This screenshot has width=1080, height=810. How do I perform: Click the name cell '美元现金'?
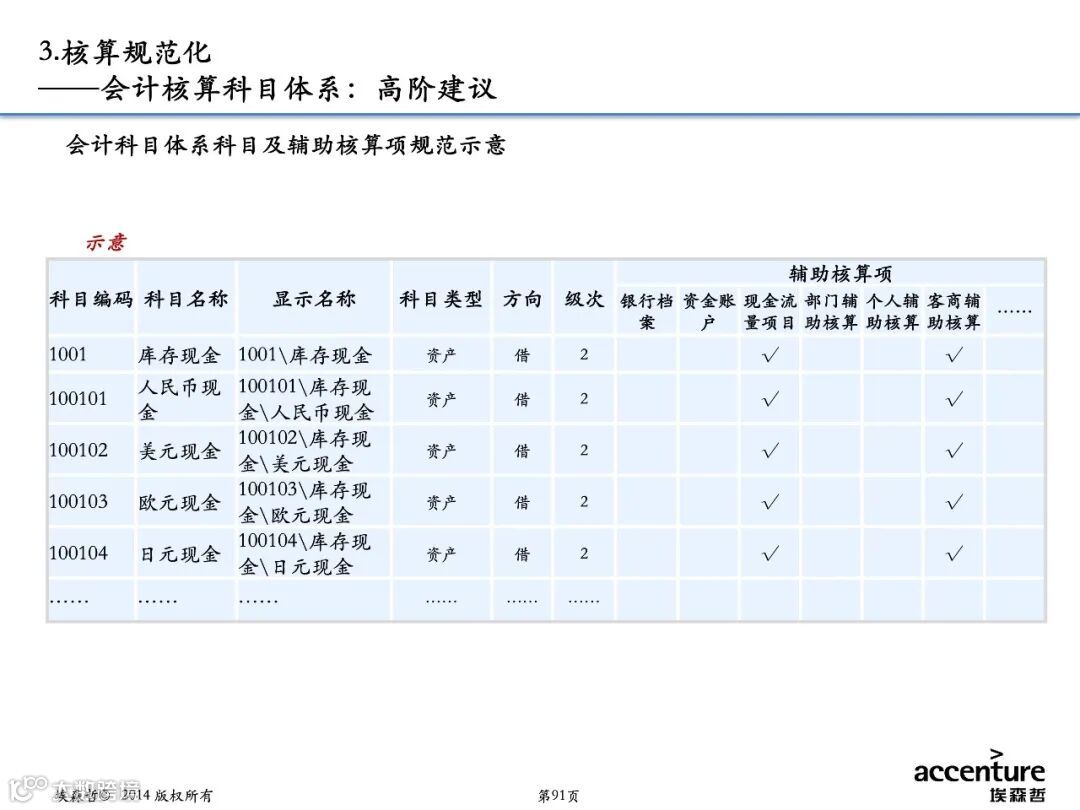point(179,451)
